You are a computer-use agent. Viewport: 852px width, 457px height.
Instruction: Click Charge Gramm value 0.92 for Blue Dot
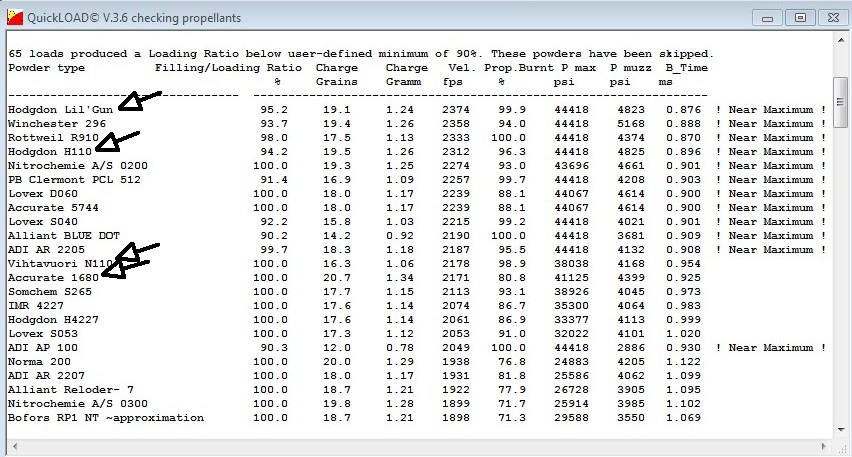(x=400, y=236)
